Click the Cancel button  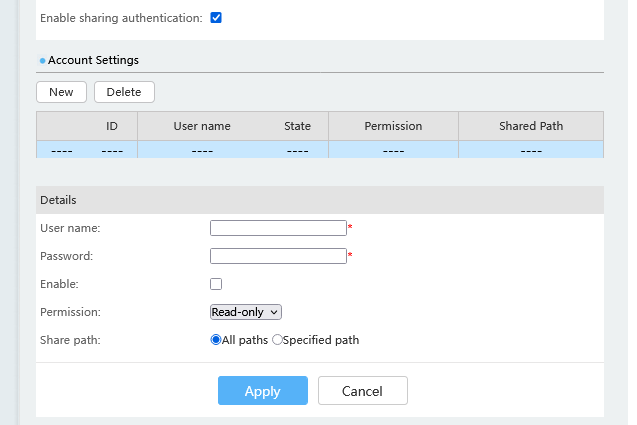tap(363, 391)
